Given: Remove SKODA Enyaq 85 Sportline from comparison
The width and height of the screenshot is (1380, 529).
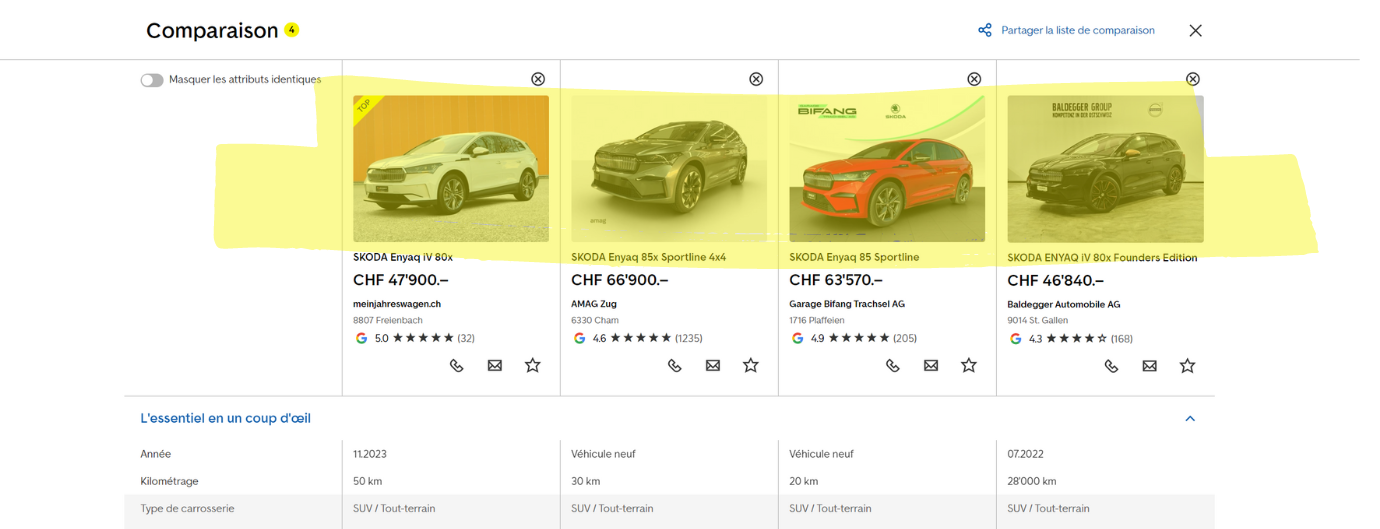Looking at the screenshot, I should coord(974,79).
